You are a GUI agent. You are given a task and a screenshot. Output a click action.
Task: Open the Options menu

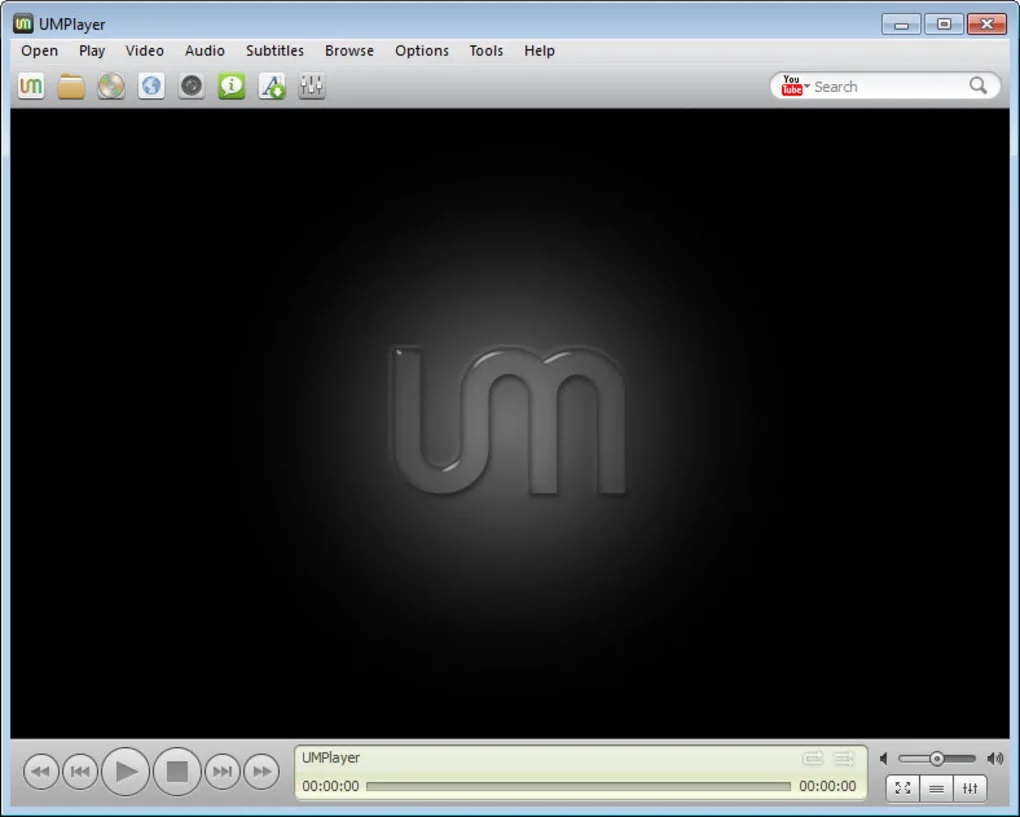tap(422, 51)
